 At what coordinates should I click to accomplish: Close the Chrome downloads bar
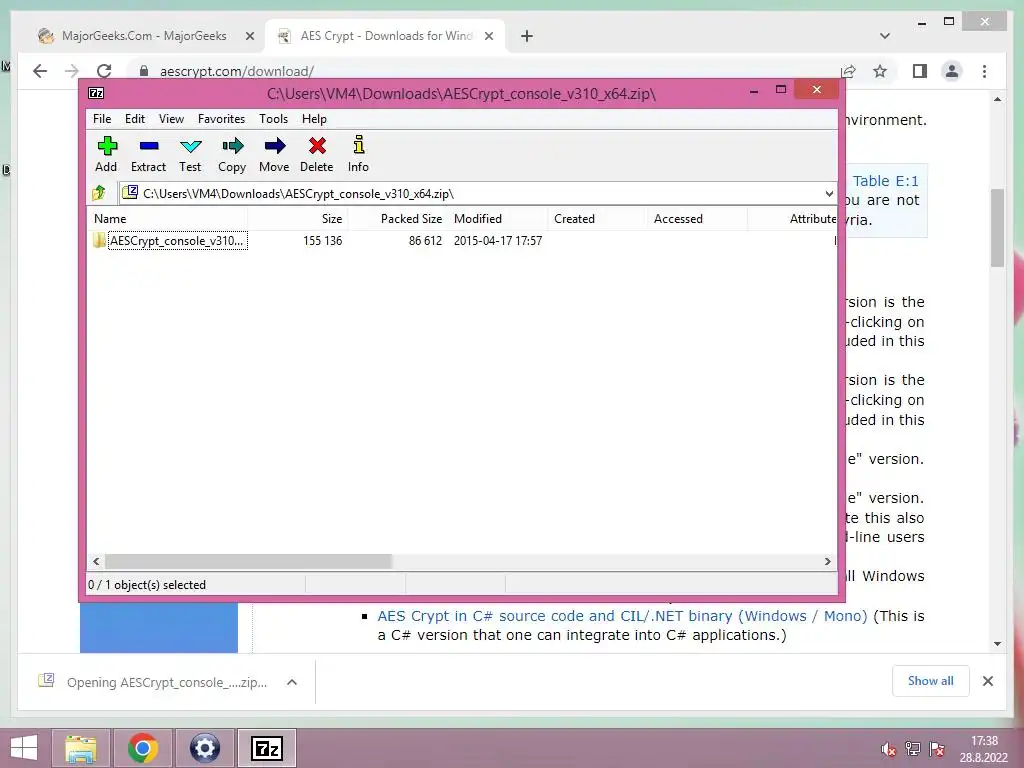(988, 681)
